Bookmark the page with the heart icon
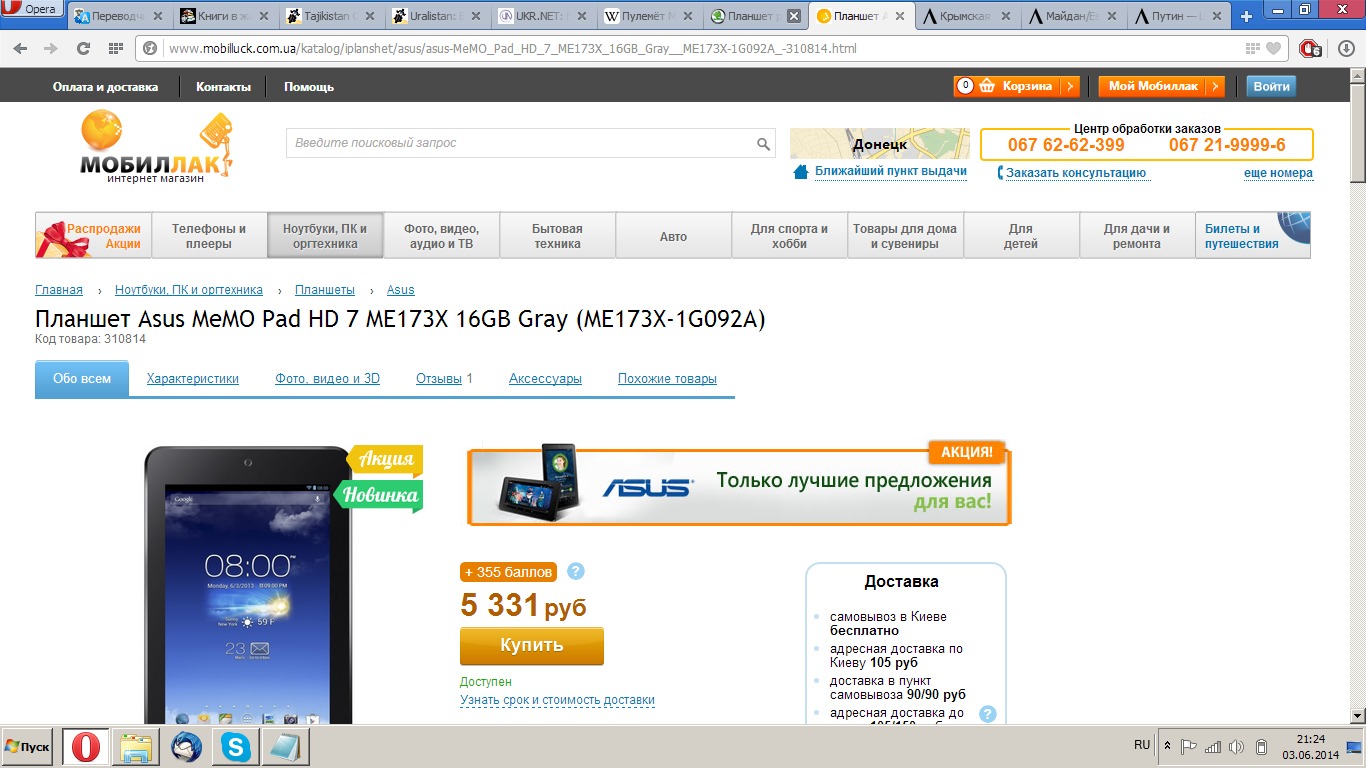This screenshot has width=1366, height=768. pyautogui.click(x=1273, y=48)
